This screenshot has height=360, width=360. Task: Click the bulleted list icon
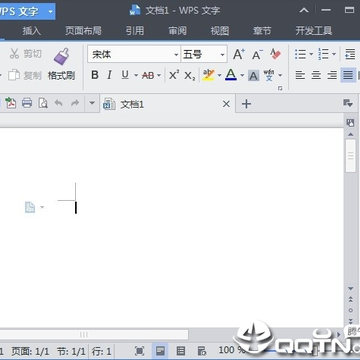coord(300,54)
